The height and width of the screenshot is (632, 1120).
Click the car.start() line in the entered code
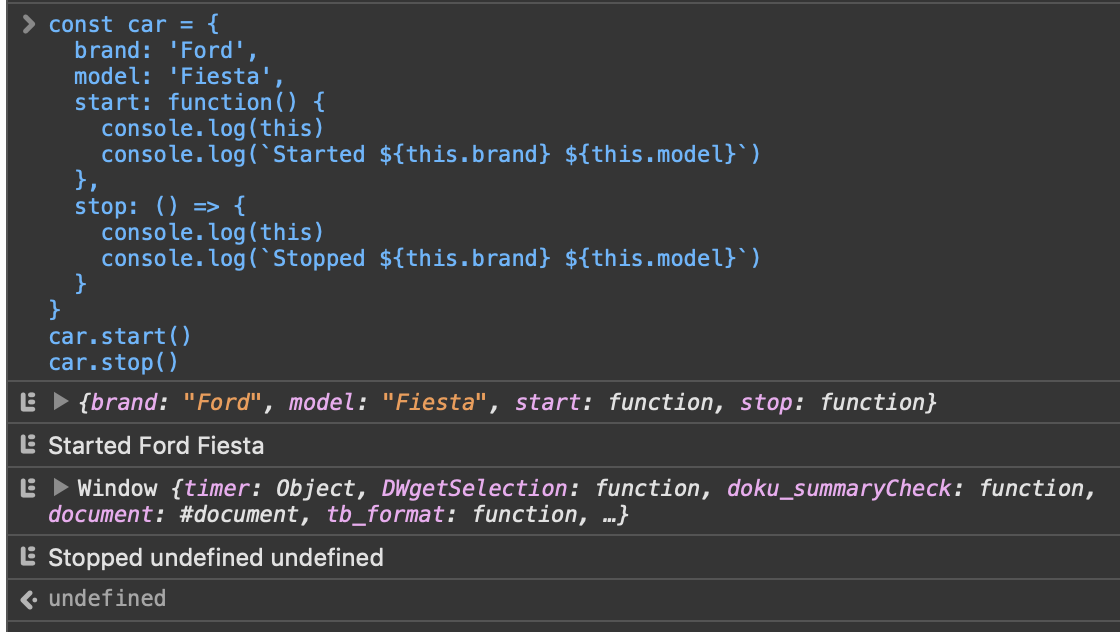point(119,336)
